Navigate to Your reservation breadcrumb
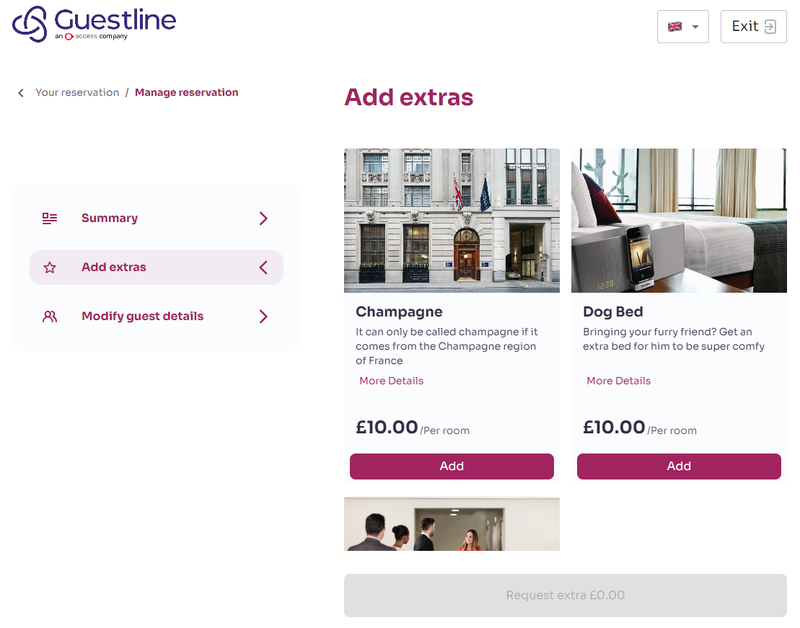The width and height of the screenshot is (800, 628). coord(78,92)
